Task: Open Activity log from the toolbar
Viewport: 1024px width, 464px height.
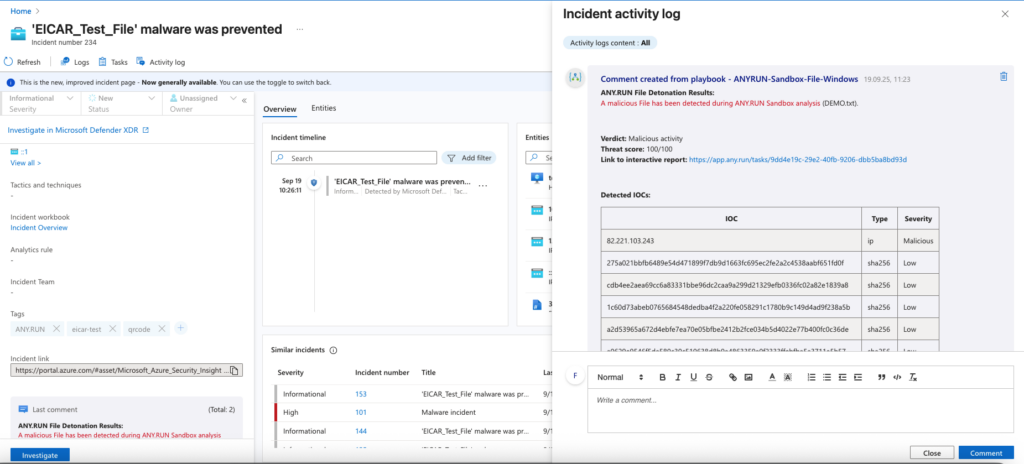Action: (160, 62)
